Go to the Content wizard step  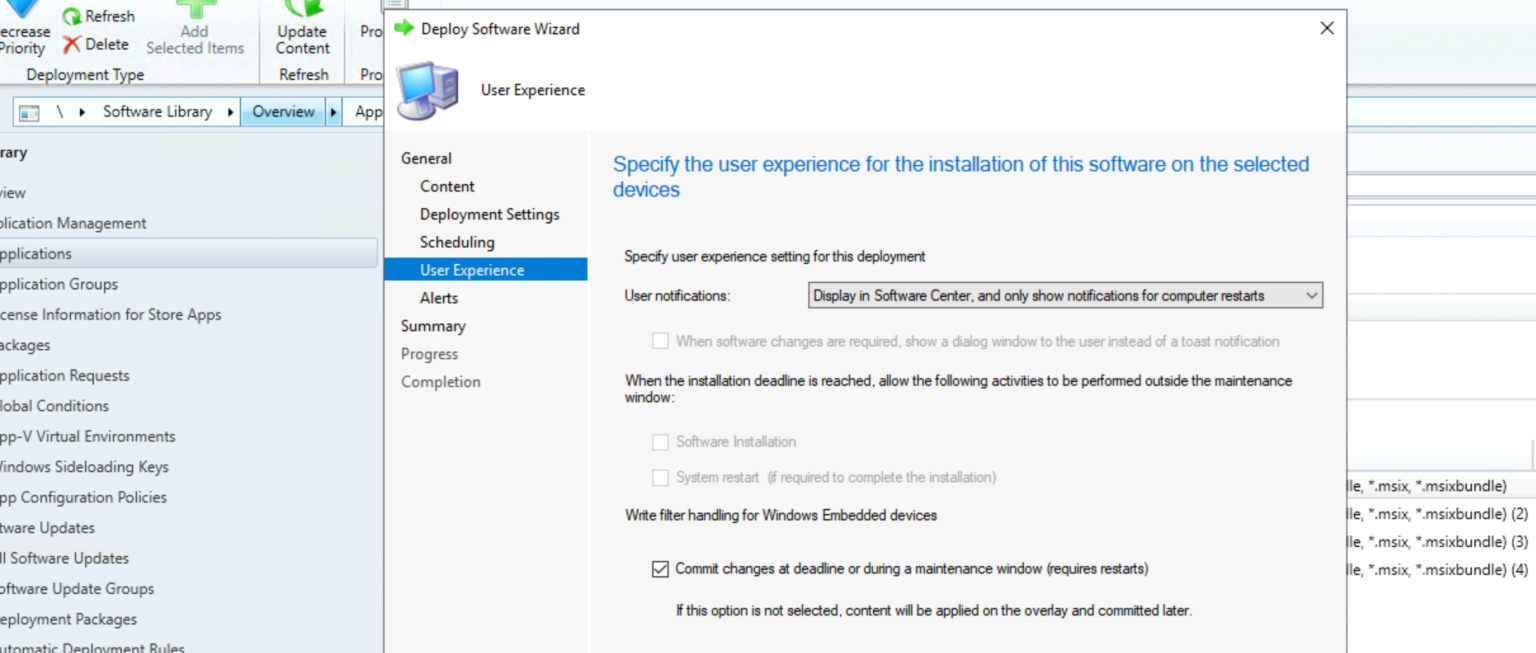447,186
